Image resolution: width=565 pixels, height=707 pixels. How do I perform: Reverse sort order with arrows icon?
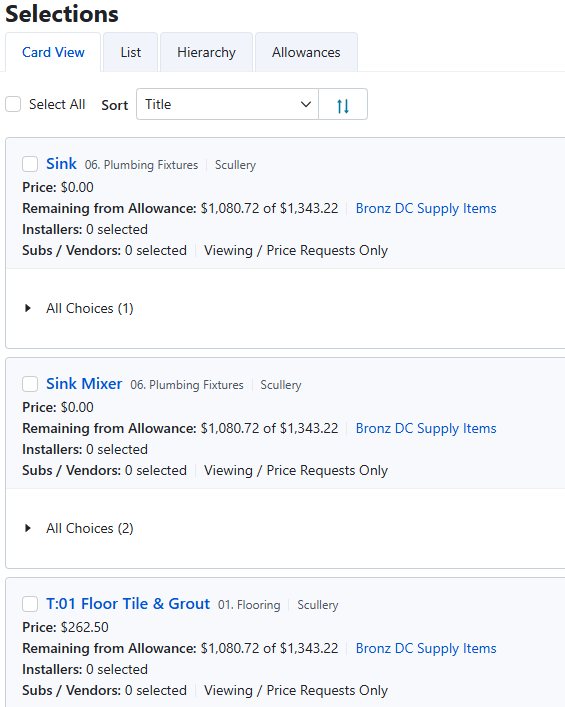[343, 105]
